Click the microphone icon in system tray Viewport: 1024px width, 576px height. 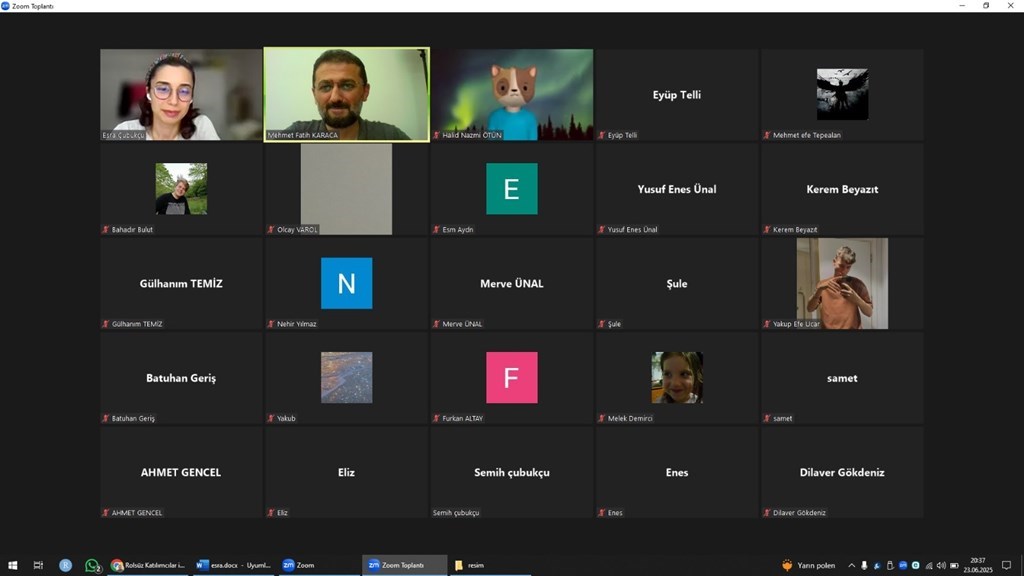pos(865,565)
